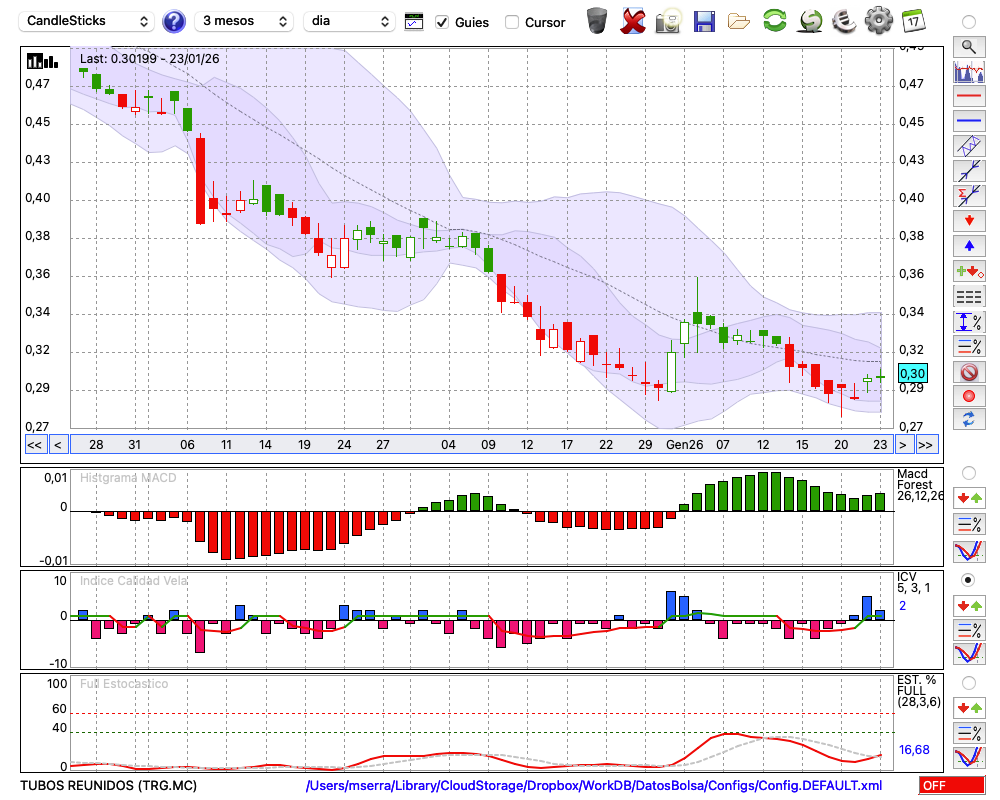Jump to the chart end with >> button
1000x800 pixels.
(926, 445)
